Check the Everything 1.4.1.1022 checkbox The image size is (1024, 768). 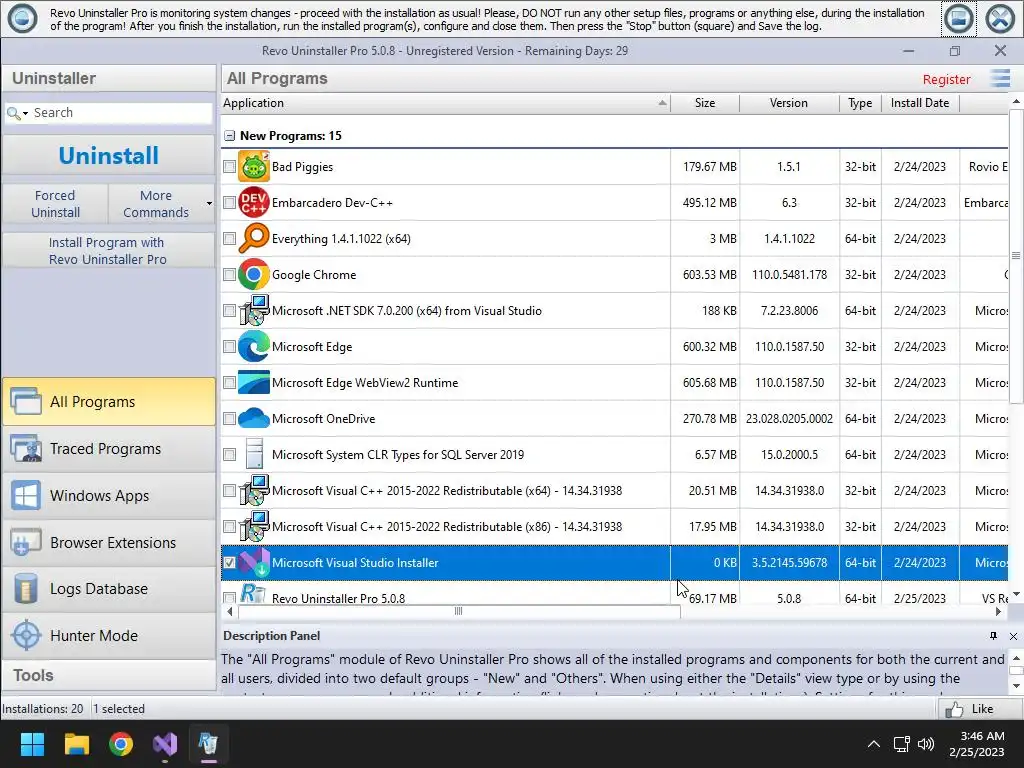[x=229, y=238]
